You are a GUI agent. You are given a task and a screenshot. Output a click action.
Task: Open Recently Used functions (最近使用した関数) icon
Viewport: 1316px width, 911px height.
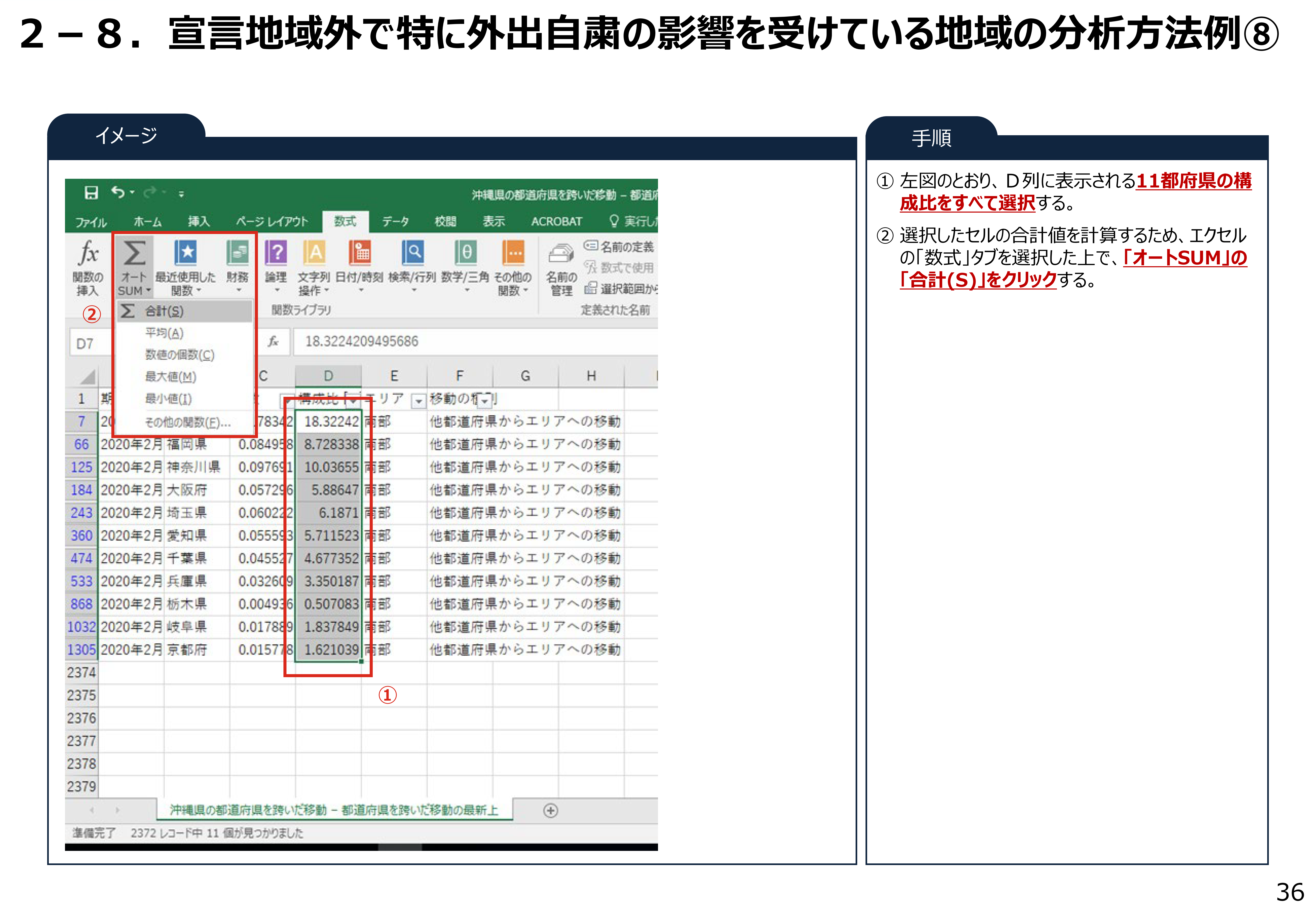click(185, 253)
